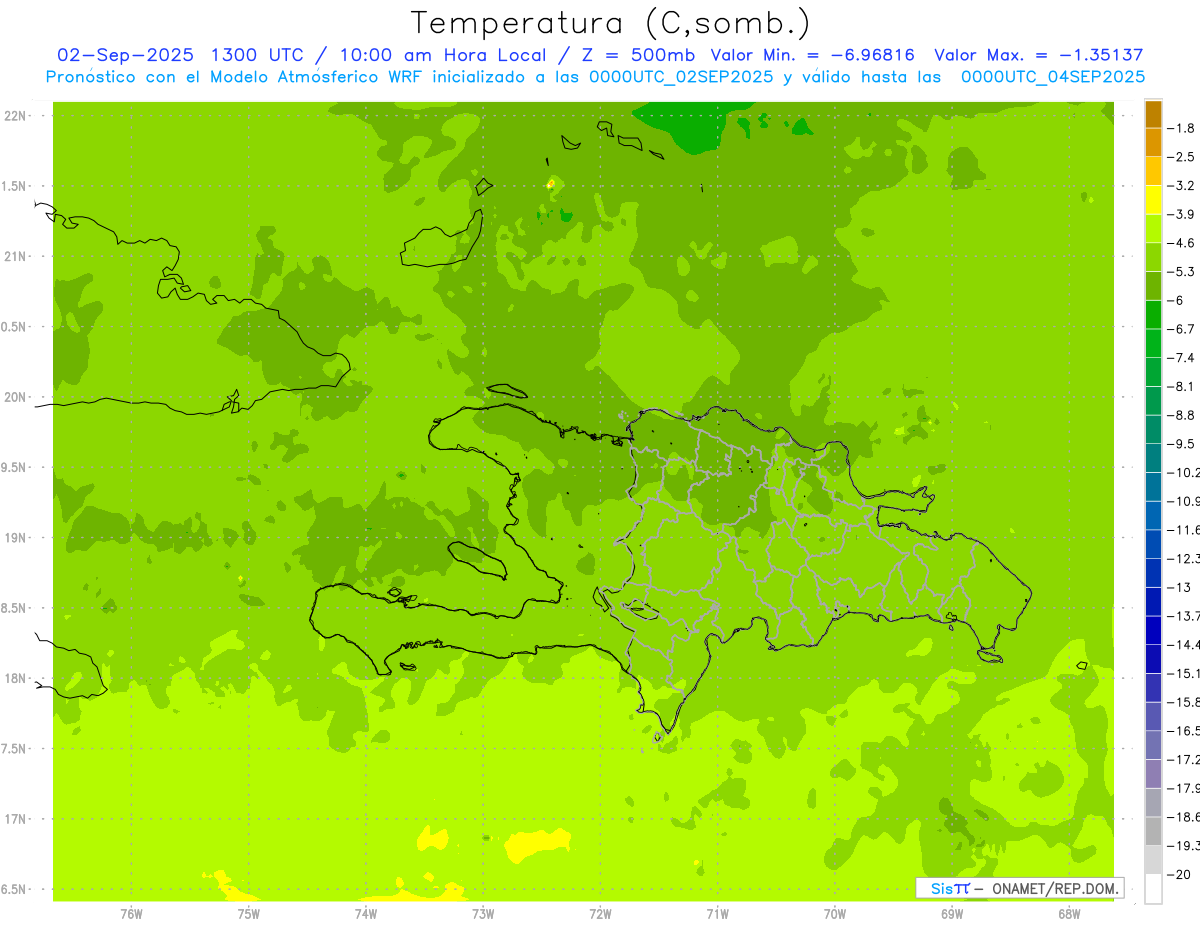The image size is (1200, 927).
Task: Click the 68W longitude axis label
Action: coord(1069,914)
